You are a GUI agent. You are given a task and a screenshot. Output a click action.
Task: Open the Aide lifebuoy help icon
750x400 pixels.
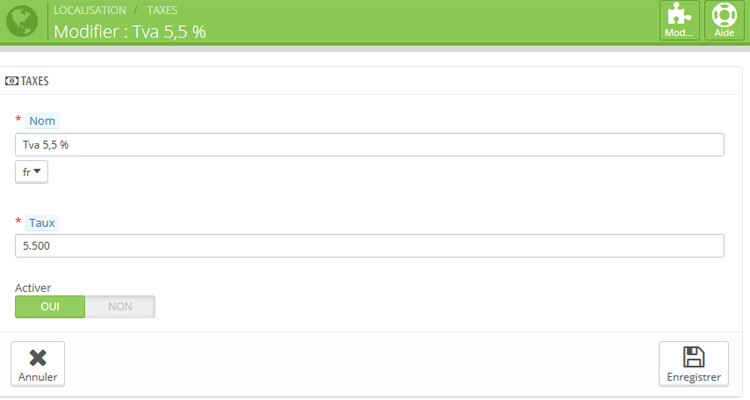point(724,14)
